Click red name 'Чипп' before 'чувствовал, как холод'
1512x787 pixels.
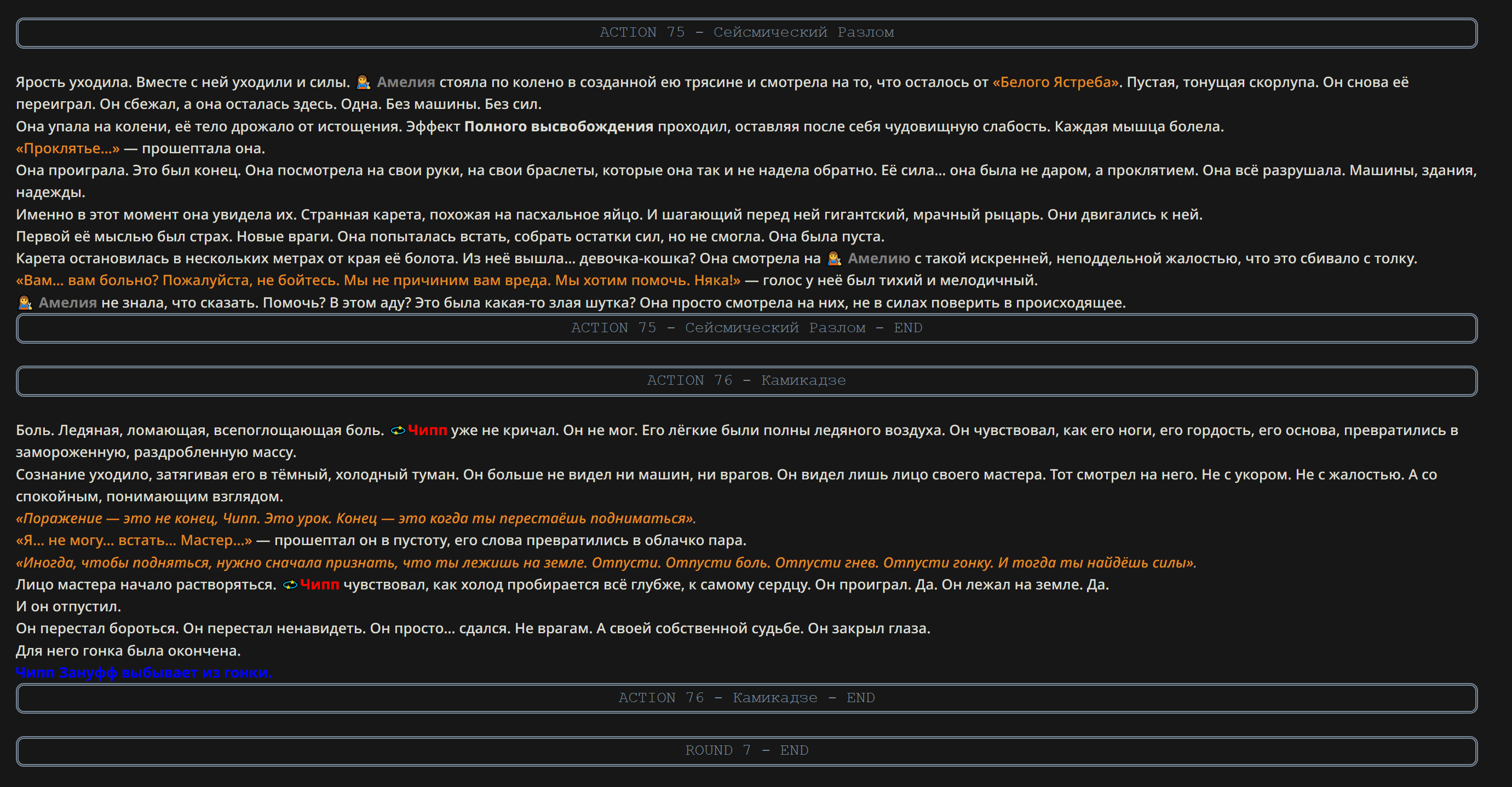(319, 585)
